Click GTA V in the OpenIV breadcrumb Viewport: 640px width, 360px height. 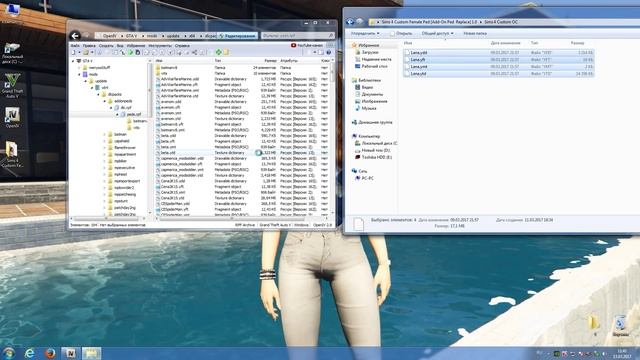click(x=131, y=36)
